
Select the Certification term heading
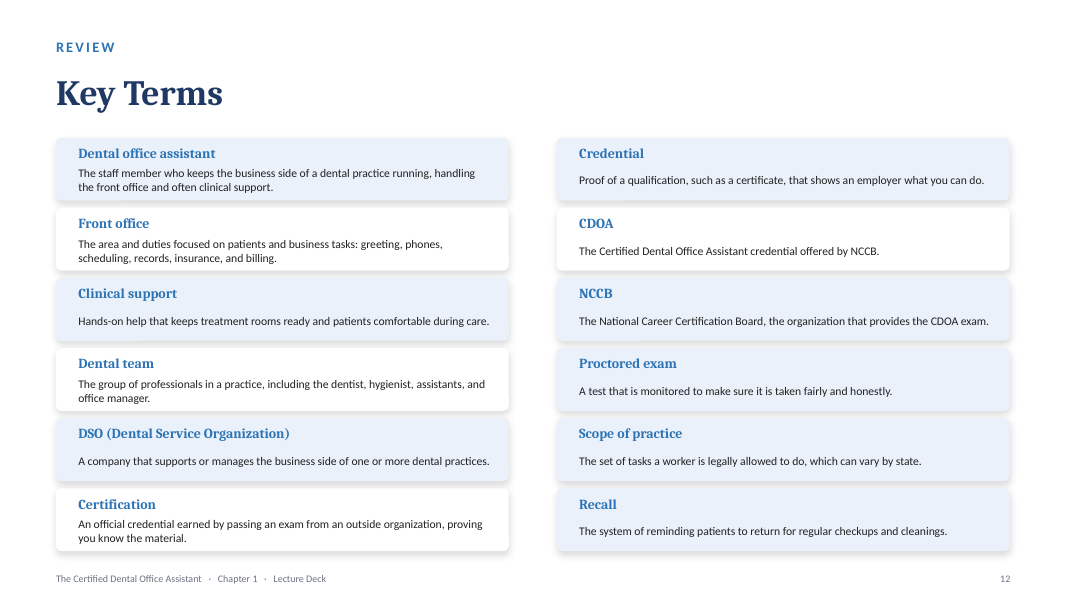116,505
